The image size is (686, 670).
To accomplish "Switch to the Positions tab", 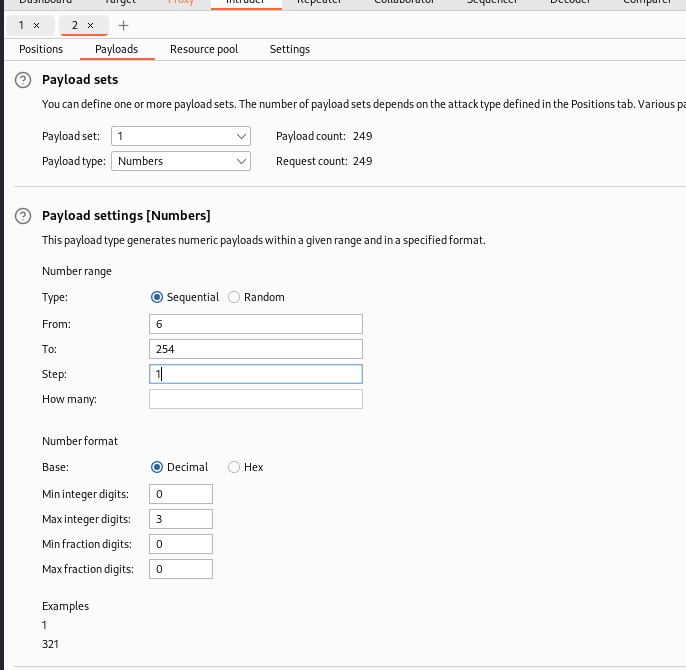I will pos(41,49).
